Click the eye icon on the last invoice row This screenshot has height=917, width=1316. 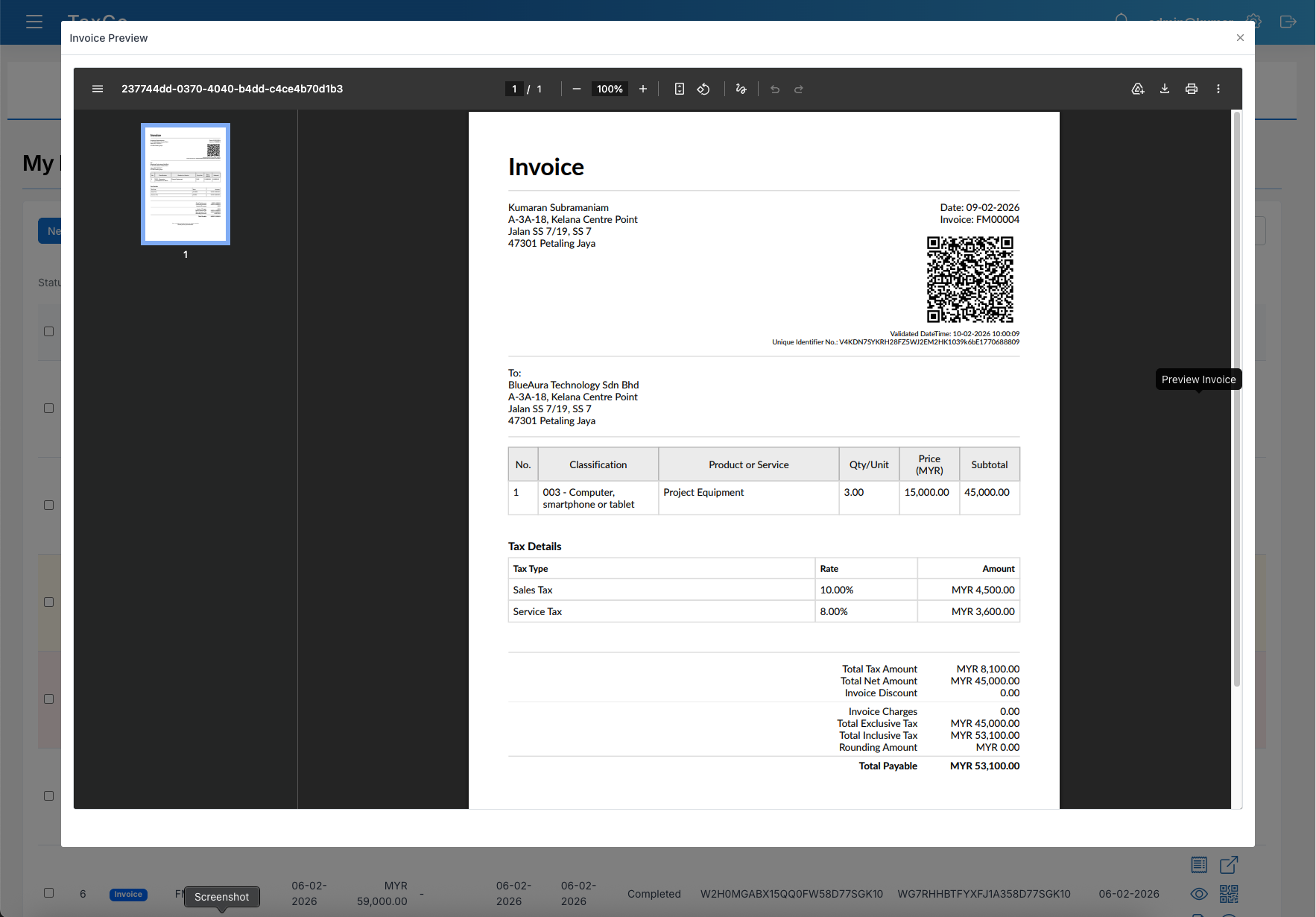1199,894
